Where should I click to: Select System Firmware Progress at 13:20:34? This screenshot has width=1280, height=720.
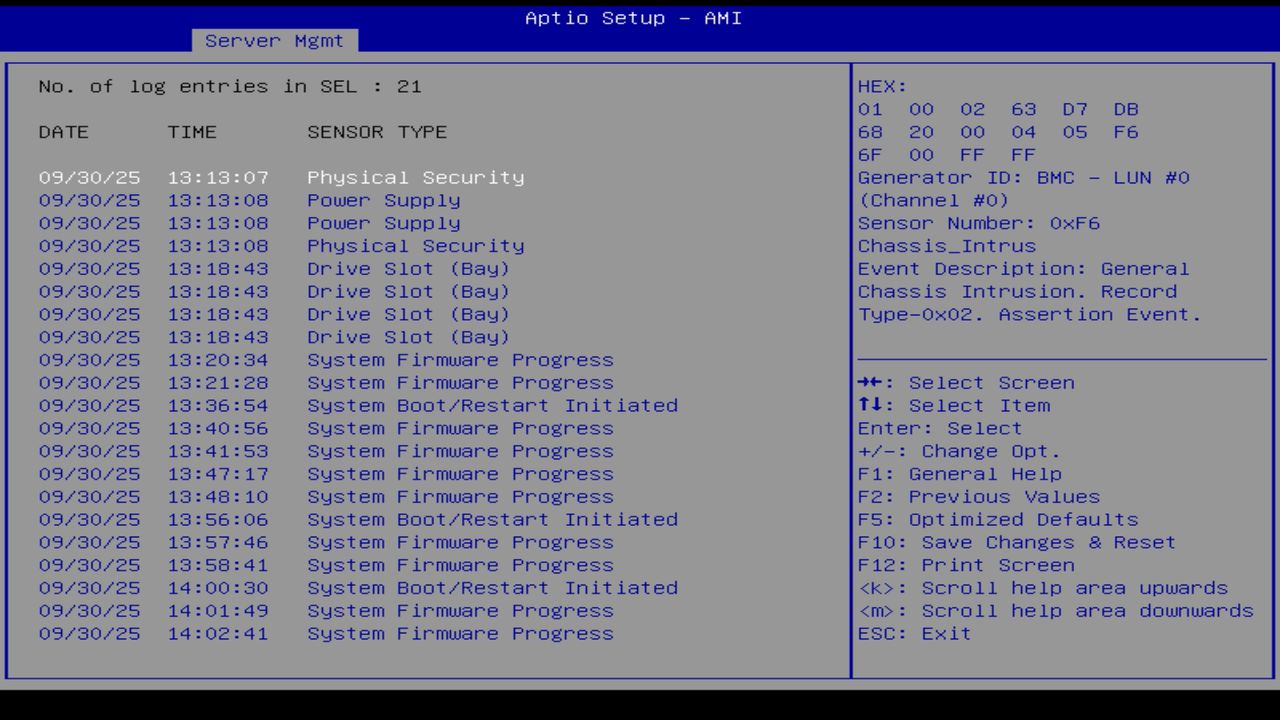[x=300, y=359]
